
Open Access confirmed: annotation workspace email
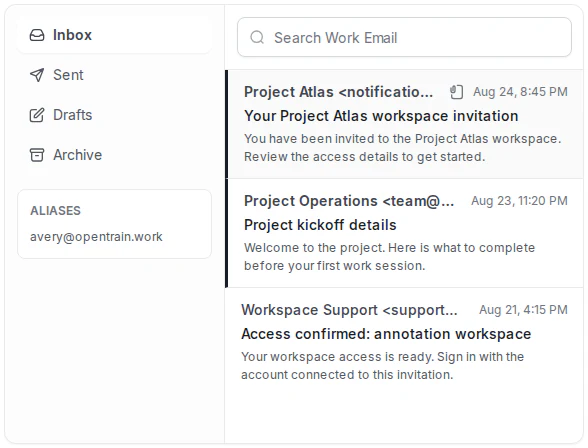click(x=404, y=342)
